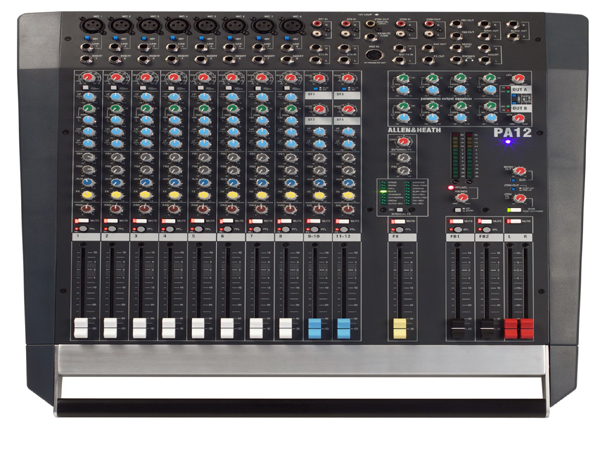Toggle channel 3 blue 48V phantom switch
The width and height of the screenshot is (600, 450).
[144, 39]
